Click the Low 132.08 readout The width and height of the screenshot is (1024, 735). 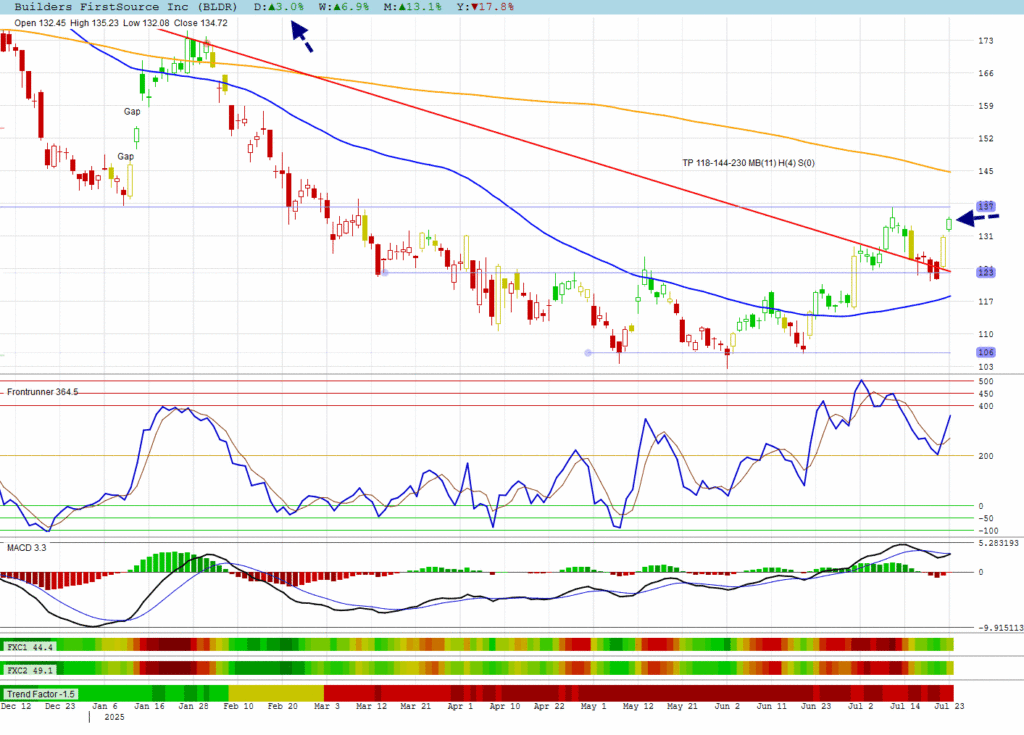coord(146,23)
